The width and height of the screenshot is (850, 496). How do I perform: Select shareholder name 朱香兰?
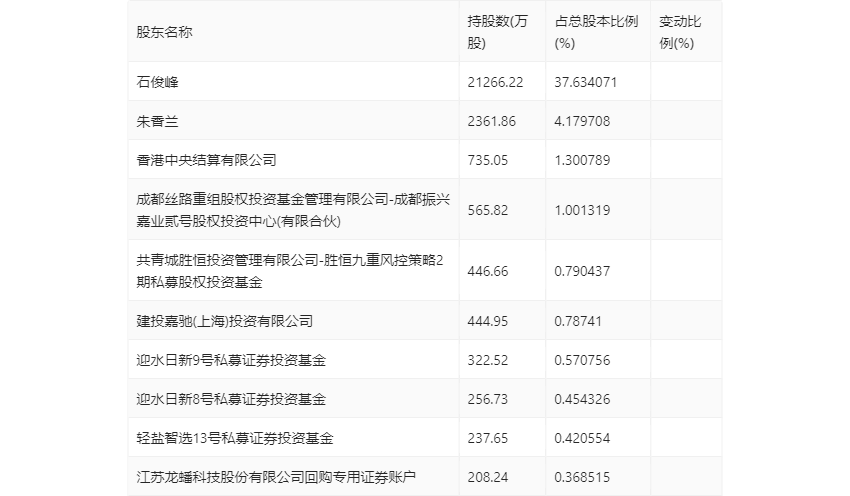click(157, 121)
